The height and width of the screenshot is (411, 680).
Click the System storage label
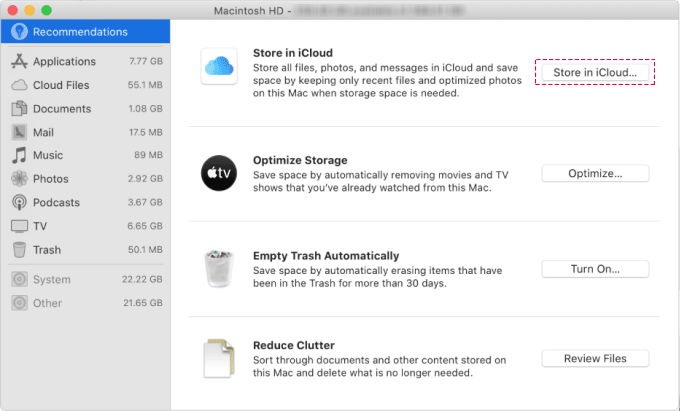point(52,279)
